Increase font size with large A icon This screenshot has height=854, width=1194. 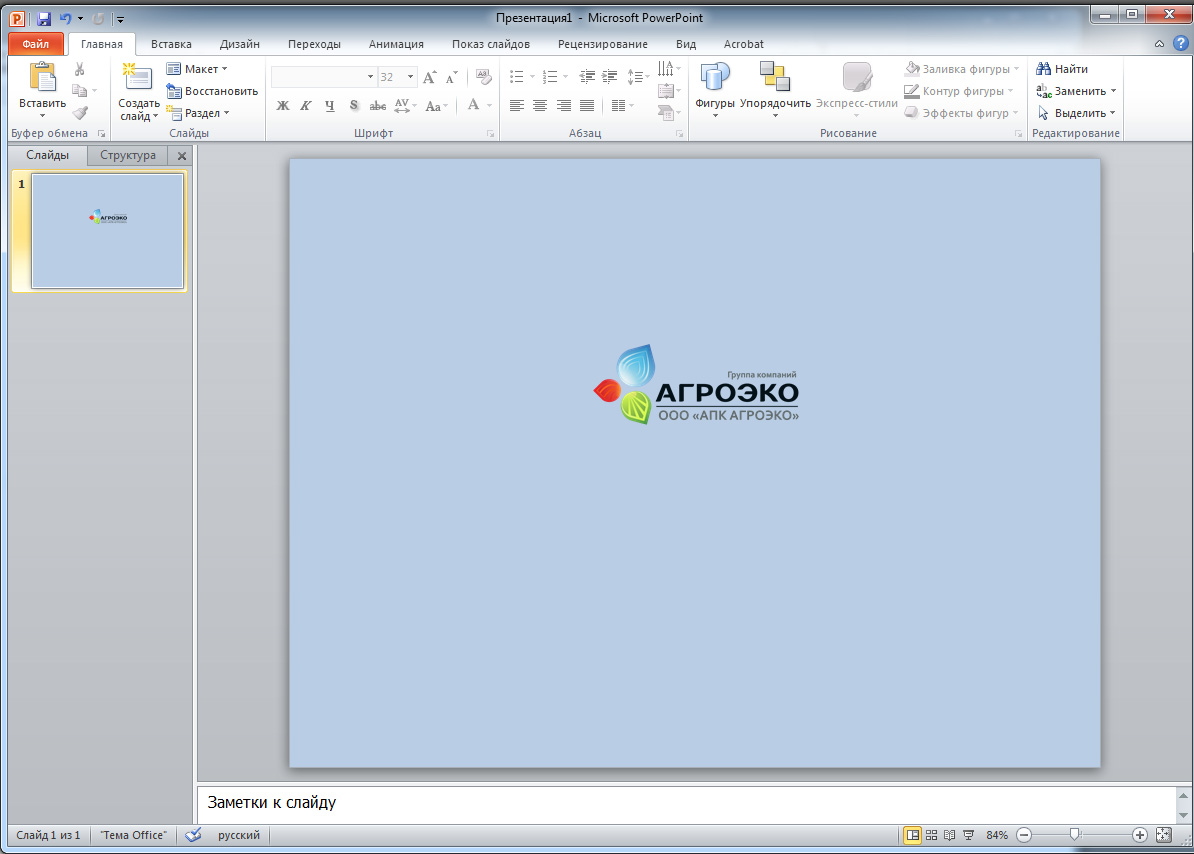429,77
